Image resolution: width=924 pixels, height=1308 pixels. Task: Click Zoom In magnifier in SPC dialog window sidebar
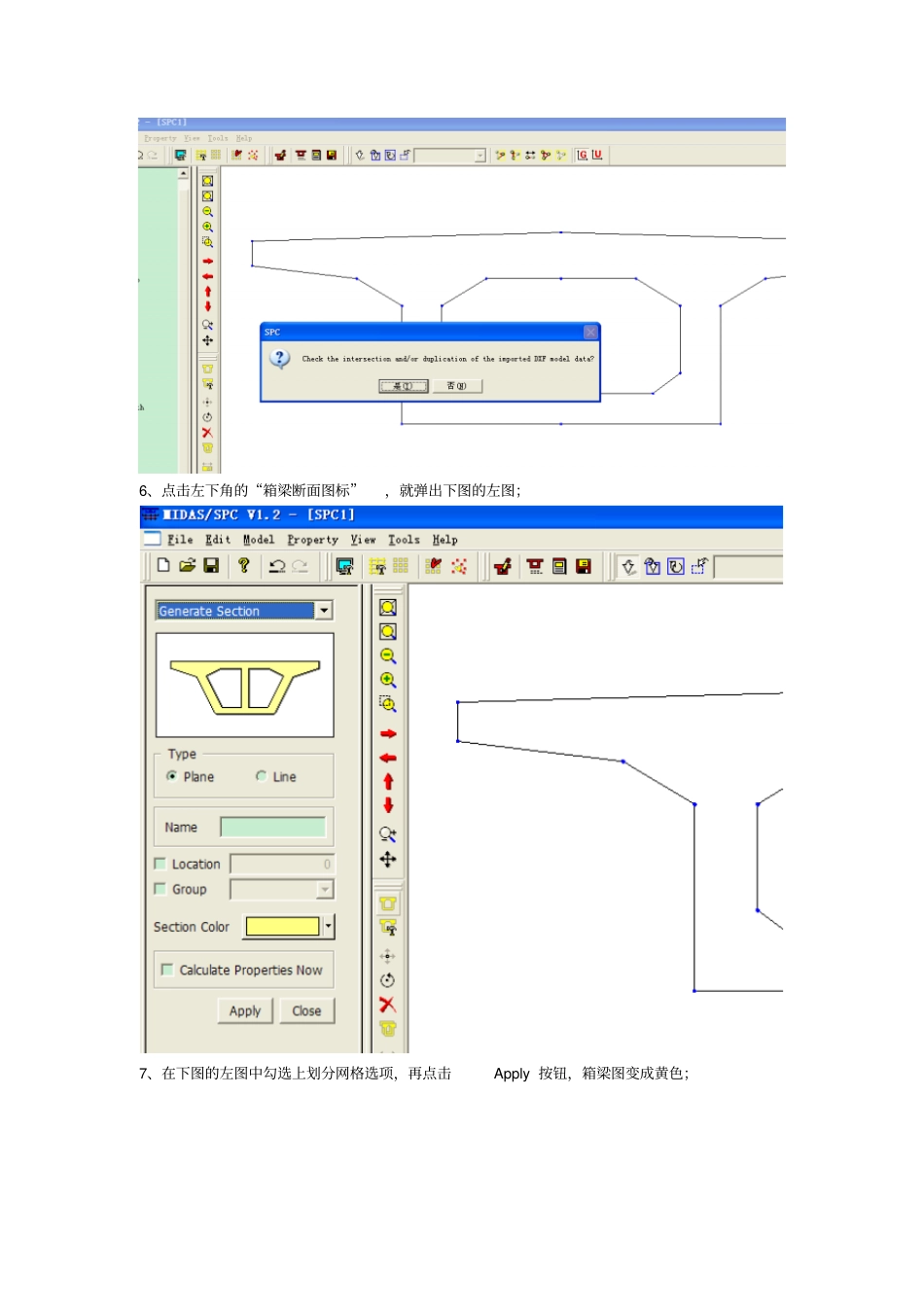click(207, 227)
